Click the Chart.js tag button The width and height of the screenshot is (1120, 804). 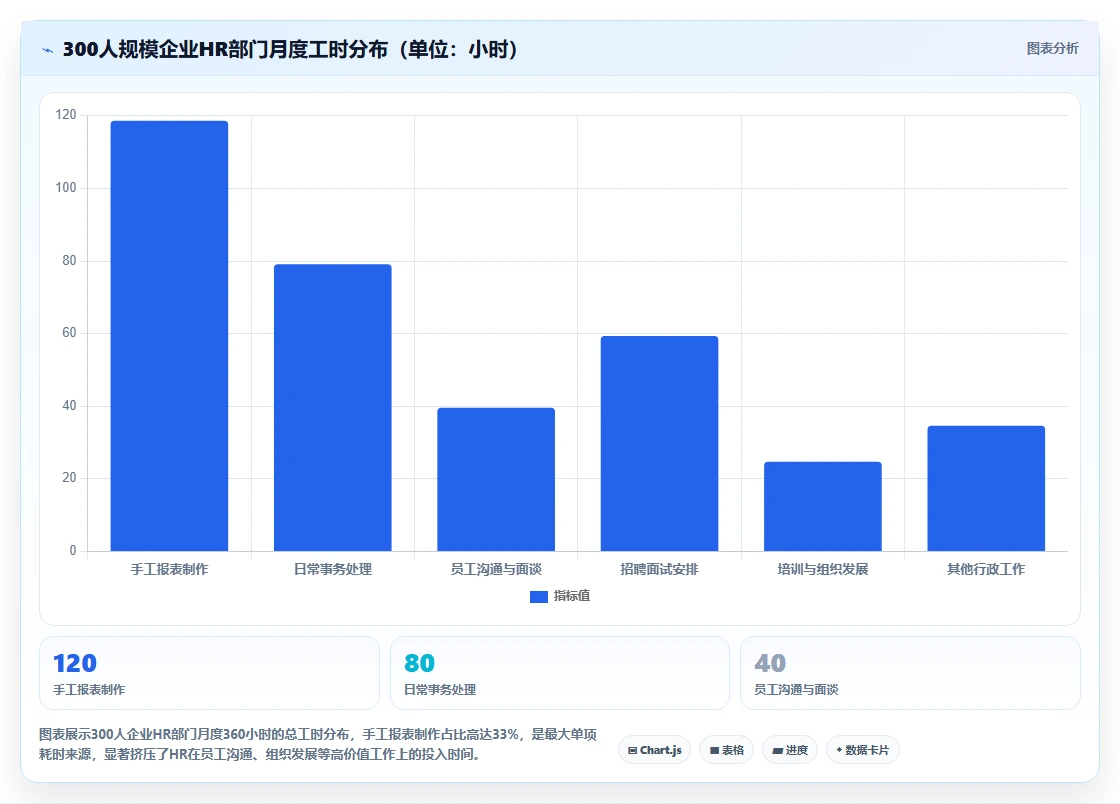654,750
